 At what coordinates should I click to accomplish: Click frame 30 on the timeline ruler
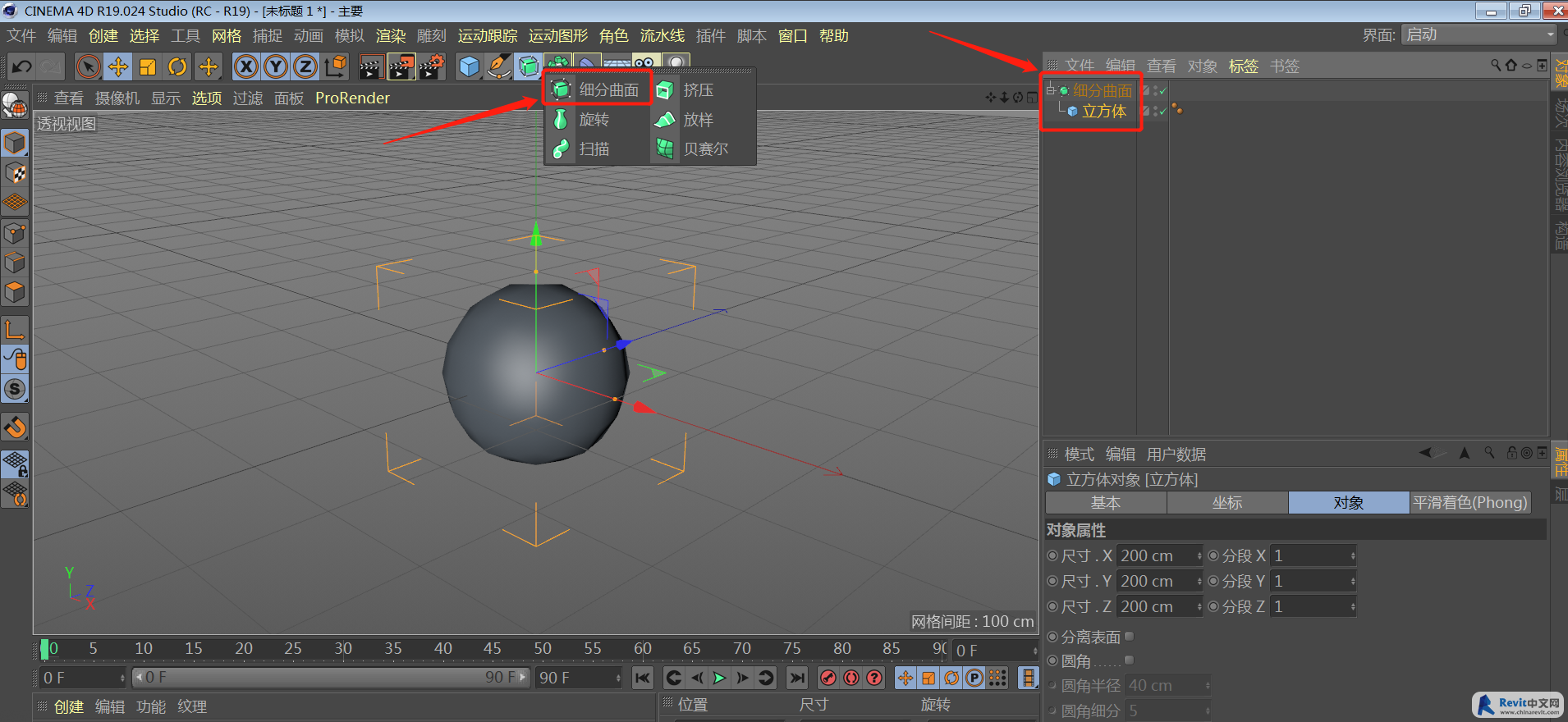(343, 648)
